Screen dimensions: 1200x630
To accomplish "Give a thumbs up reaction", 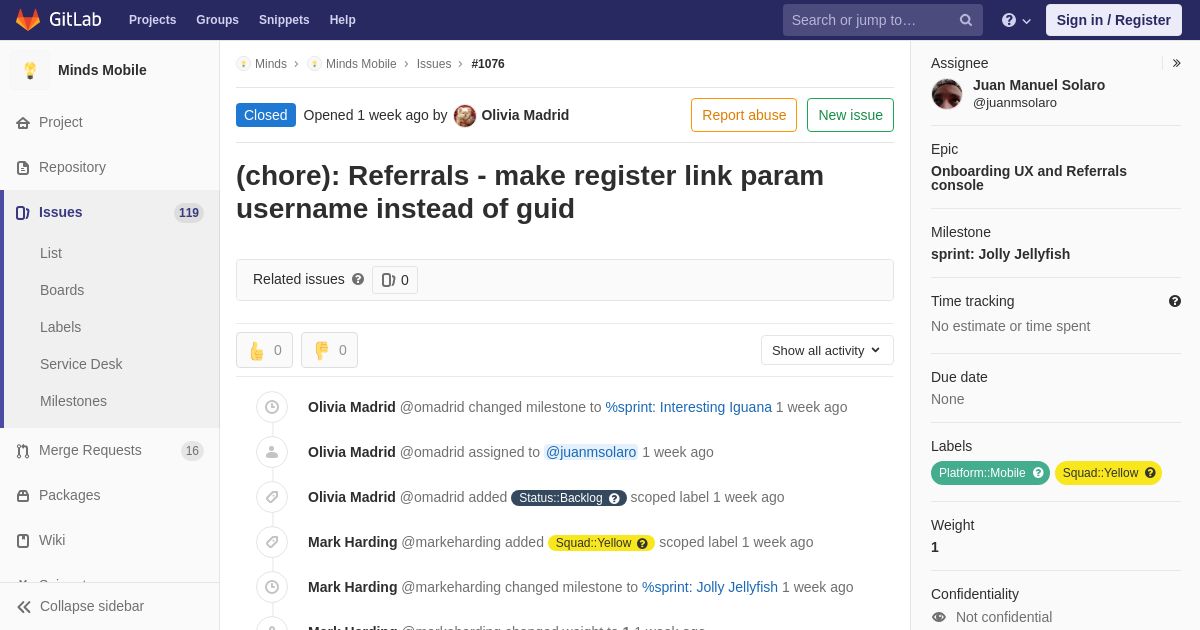I will click(x=264, y=350).
